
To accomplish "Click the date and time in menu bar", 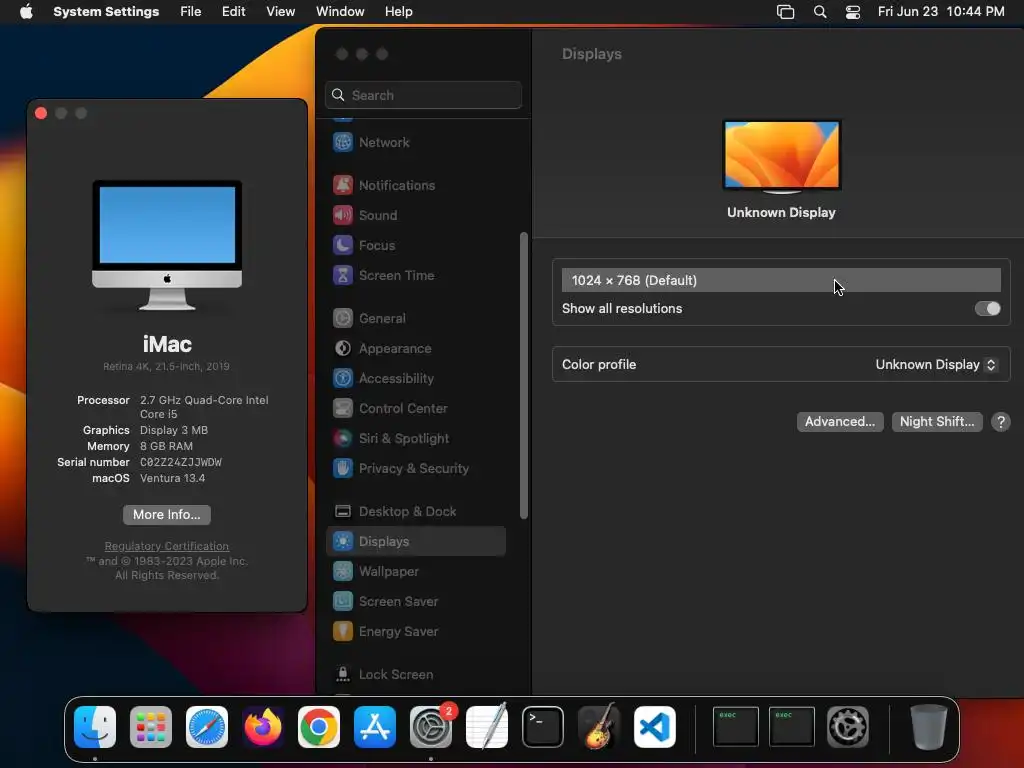I will (x=940, y=12).
